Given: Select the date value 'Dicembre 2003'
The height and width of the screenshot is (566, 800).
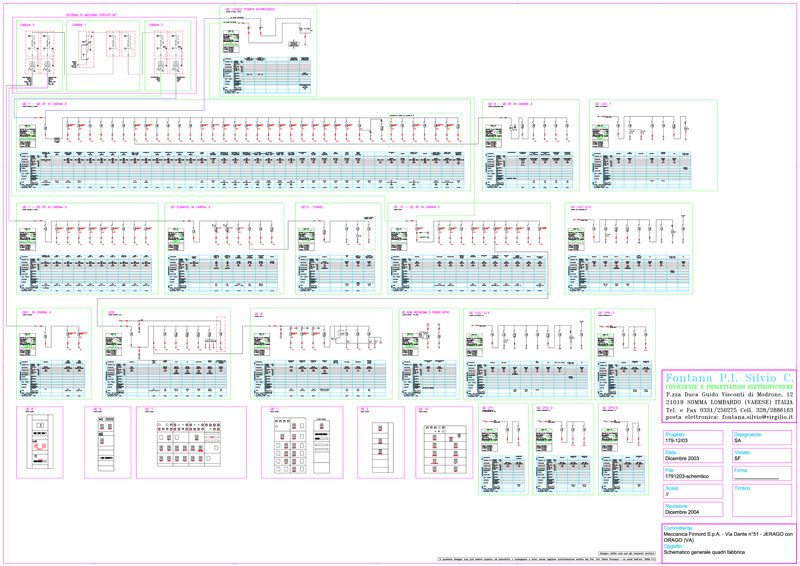Looking at the screenshot, I should tap(682, 458).
